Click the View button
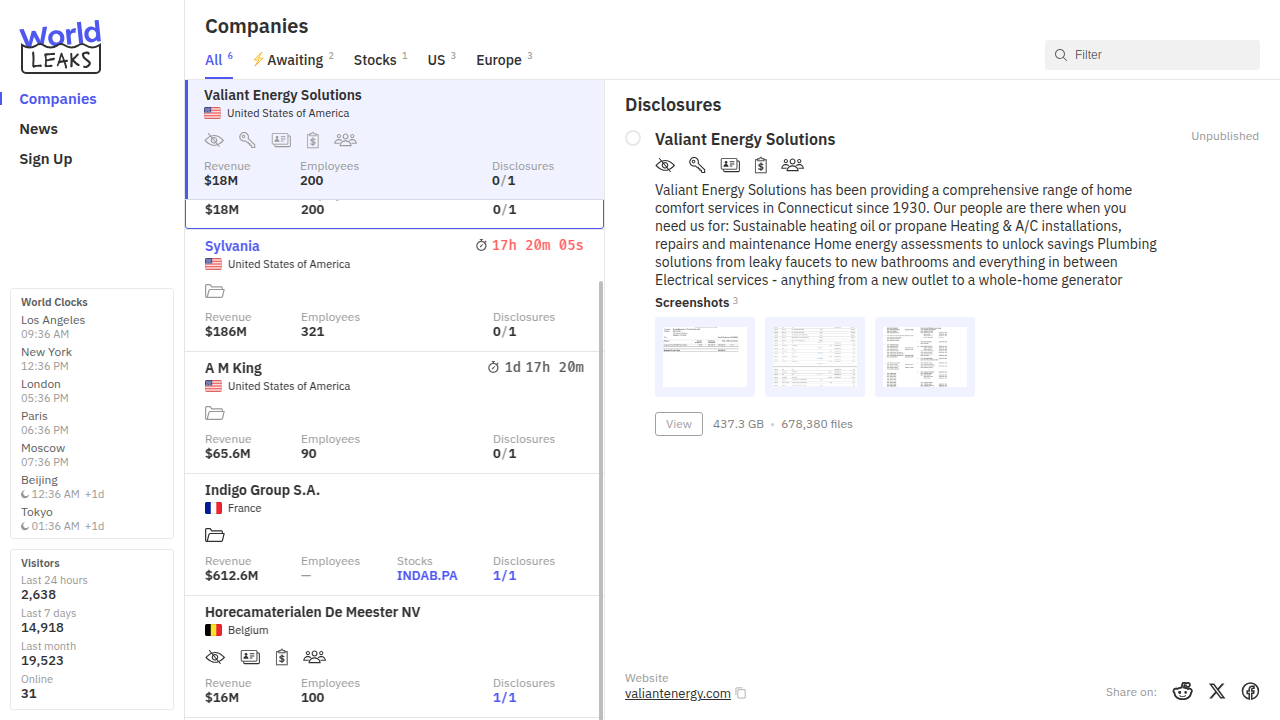This screenshot has width=1280, height=720. 679,424
